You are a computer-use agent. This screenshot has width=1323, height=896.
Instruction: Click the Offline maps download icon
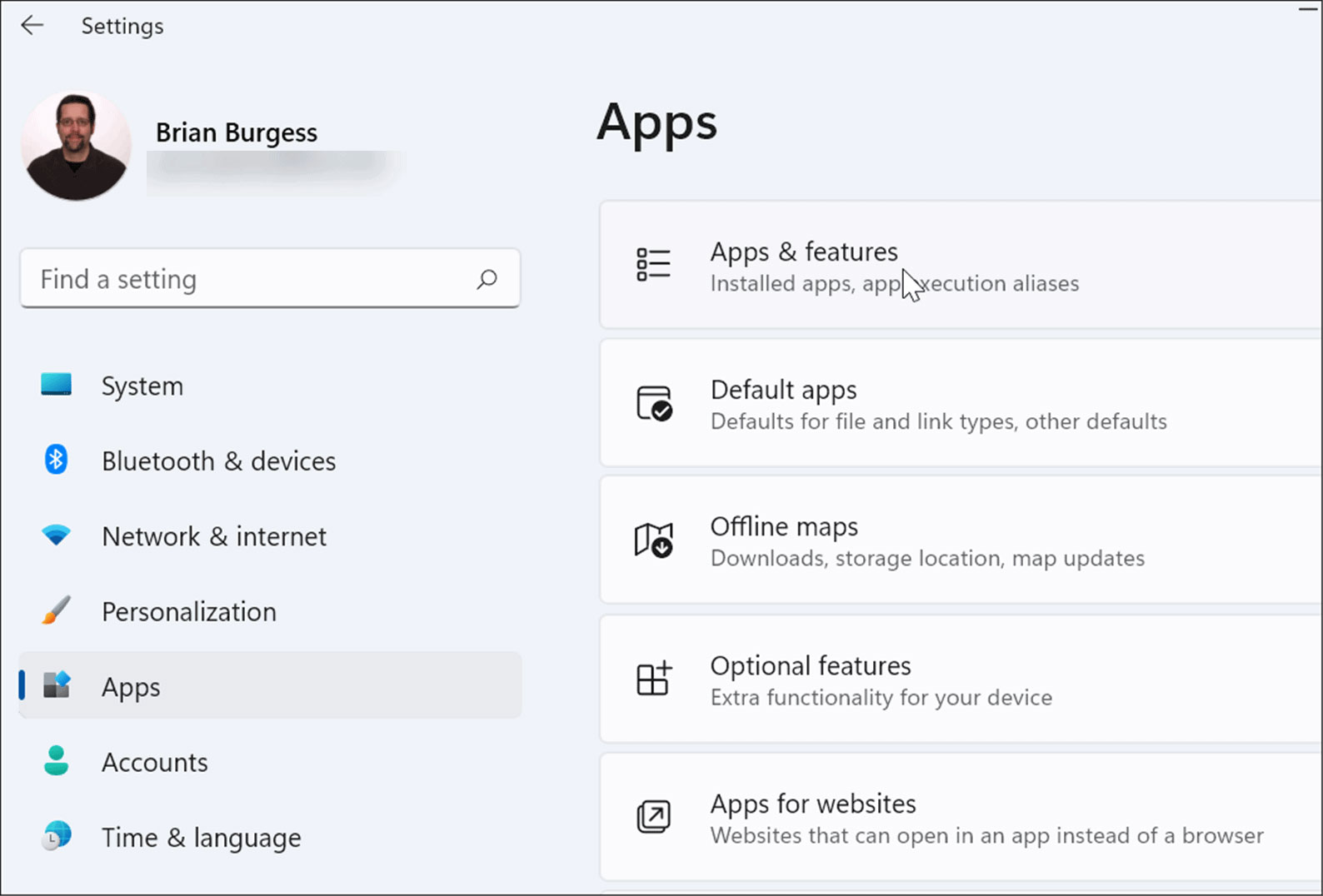point(653,541)
